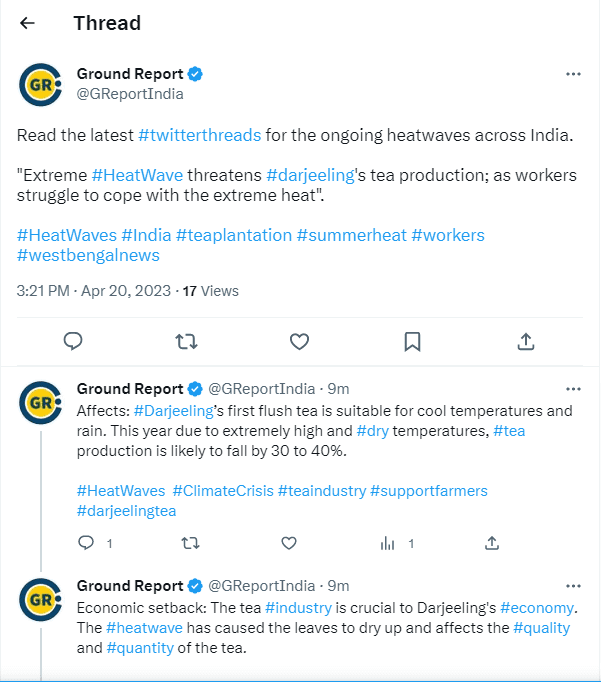The height and width of the screenshot is (682, 601).
Task: Open the #ClimateCrisis hashtag link
Action: pyautogui.click(x=223, y=491)
